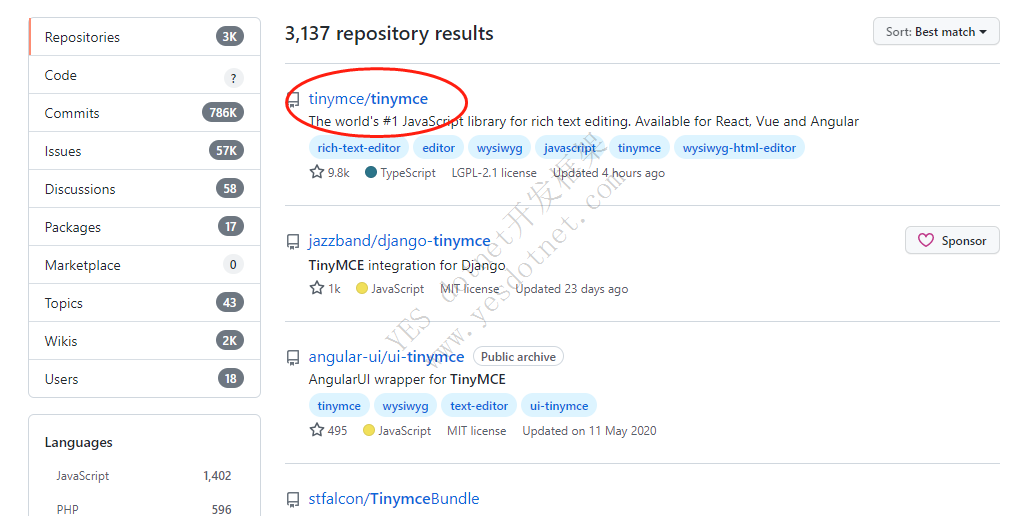Select Repositories filter in sidebar
1025x516 pixels.
pos(144,37)
